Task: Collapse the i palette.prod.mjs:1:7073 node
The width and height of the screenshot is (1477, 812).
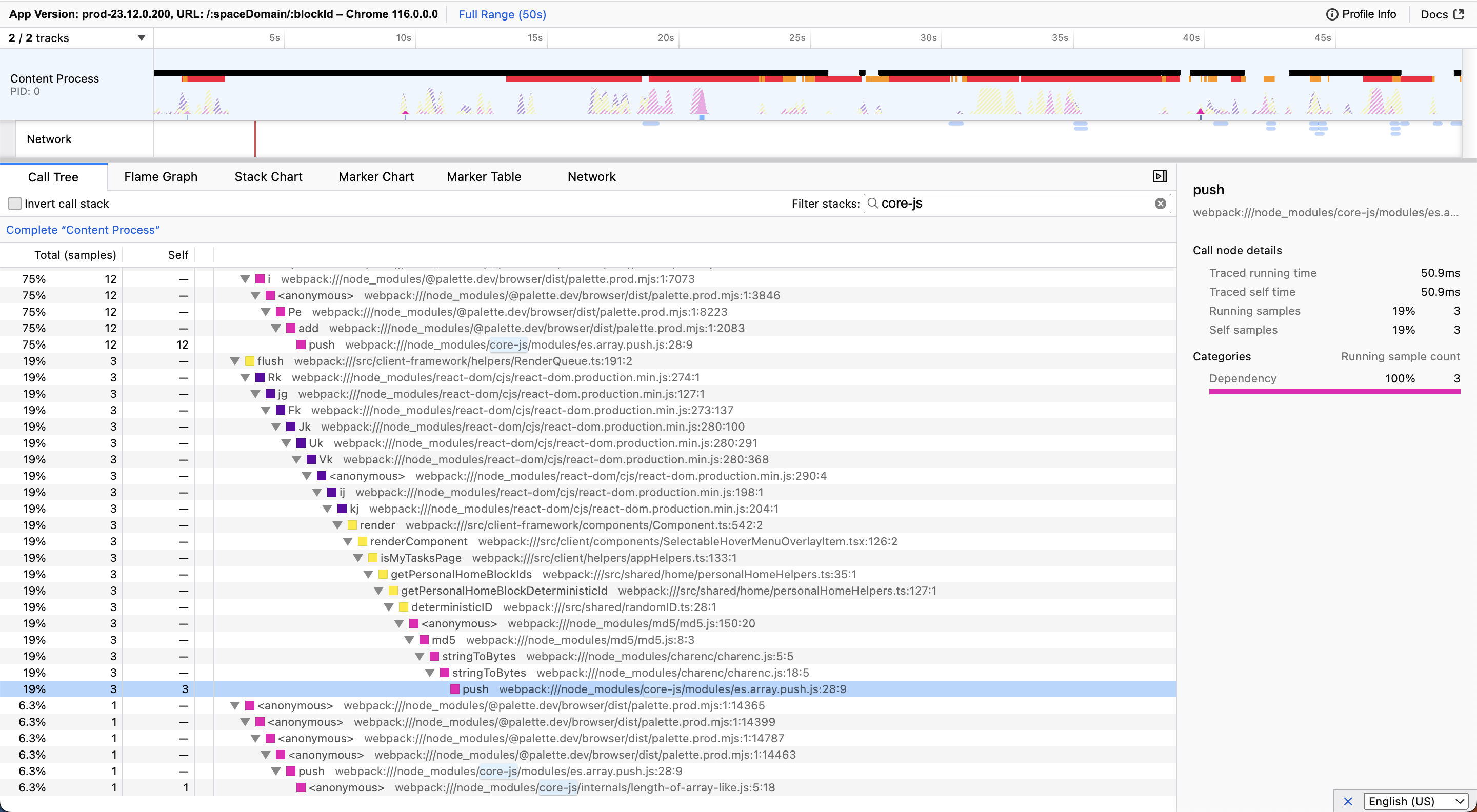Action: tap(245, 279)
